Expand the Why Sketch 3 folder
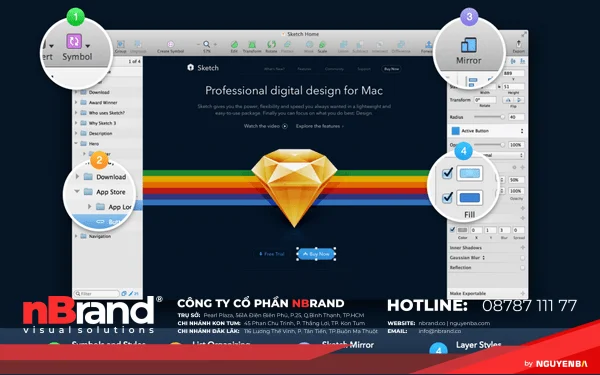The height and width of the screenshot is (375, 600). coord(76,123)
